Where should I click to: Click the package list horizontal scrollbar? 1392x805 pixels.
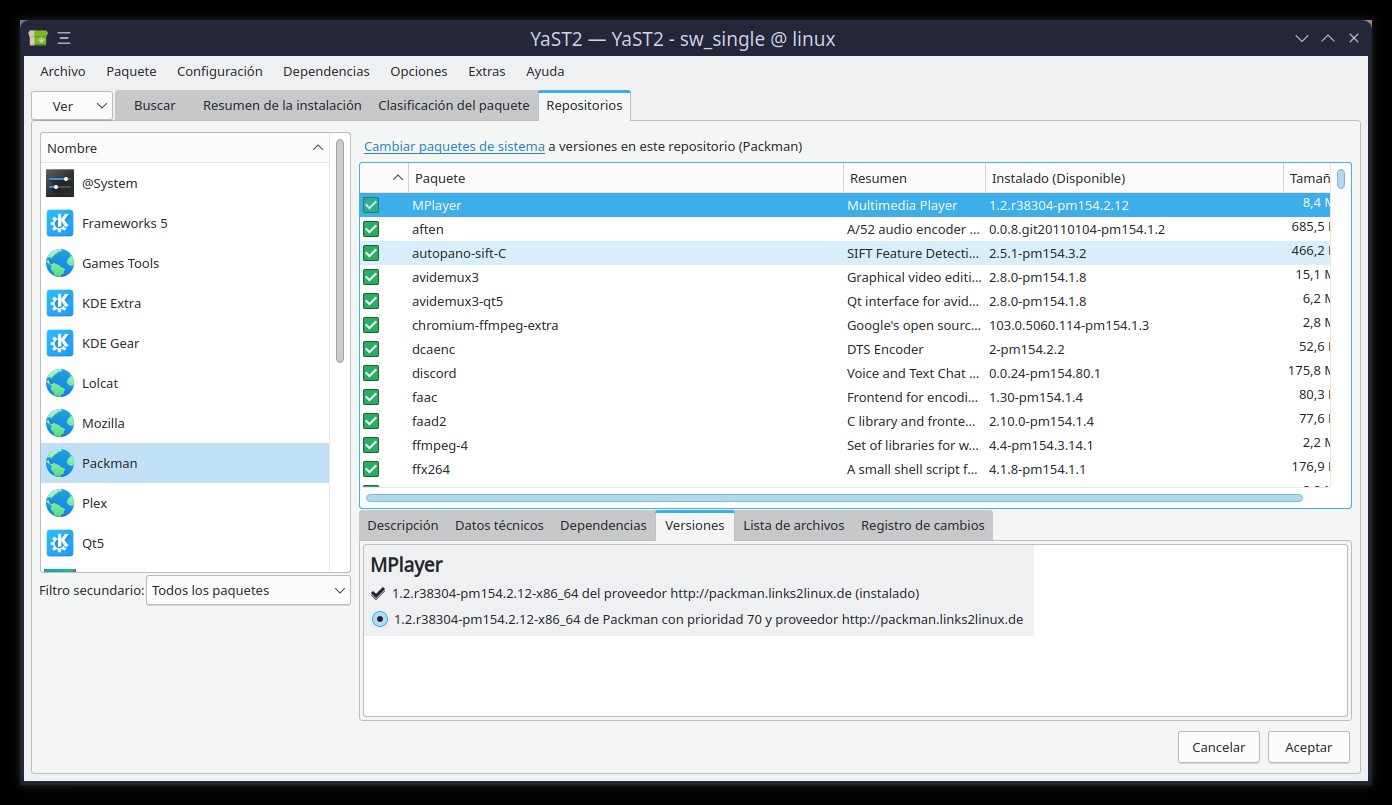coord(834,497)
